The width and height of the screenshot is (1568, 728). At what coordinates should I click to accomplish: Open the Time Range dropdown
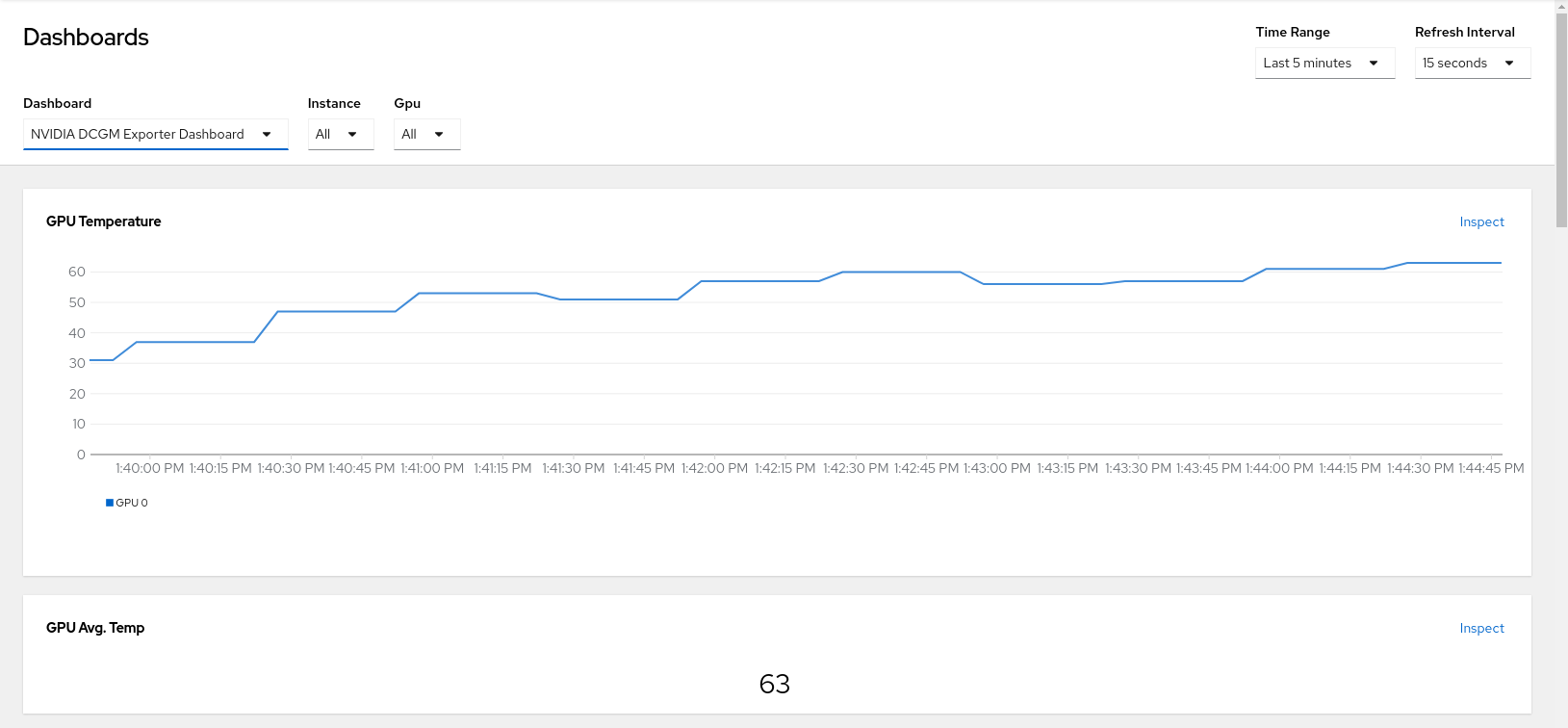click(1324, 63)
